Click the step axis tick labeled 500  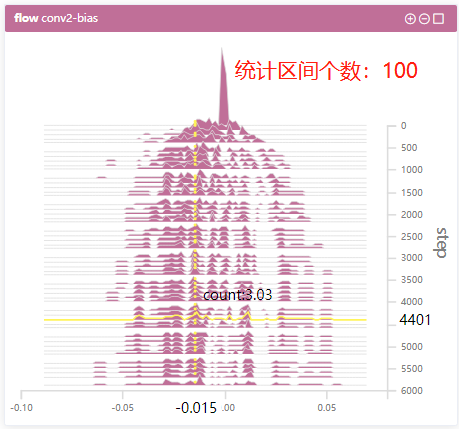point(409,148)
